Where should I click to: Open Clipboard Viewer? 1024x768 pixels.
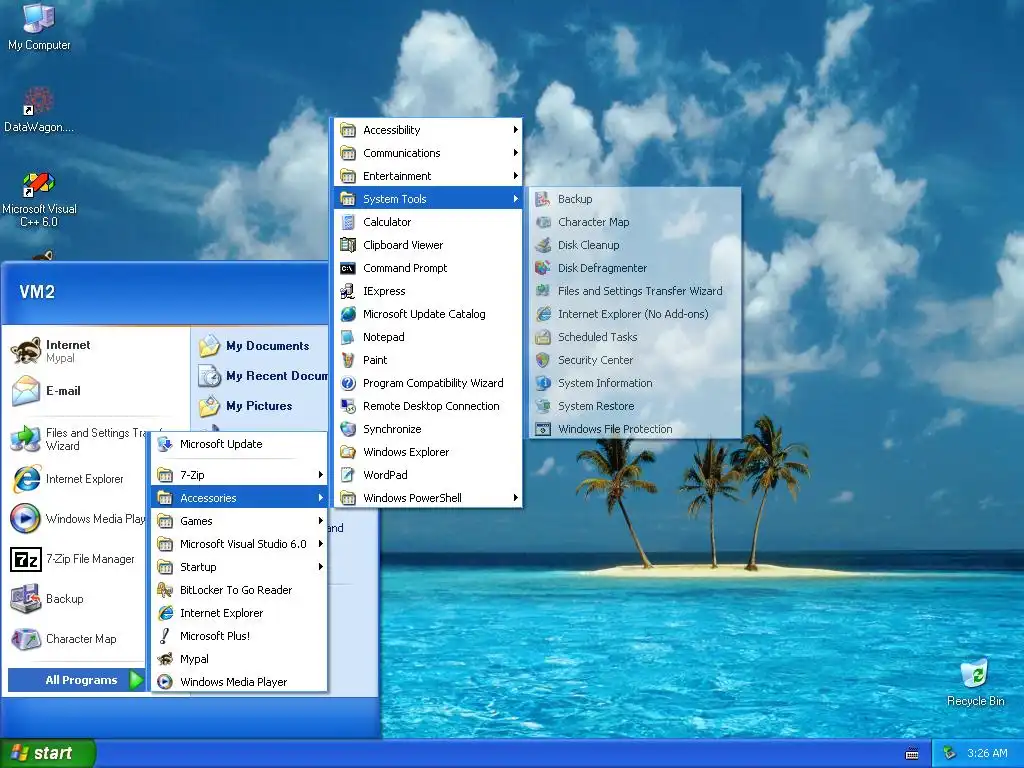pos(428,245)
